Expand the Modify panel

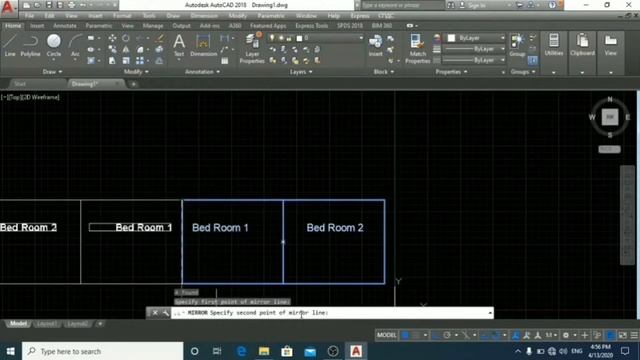coord(136,72)
